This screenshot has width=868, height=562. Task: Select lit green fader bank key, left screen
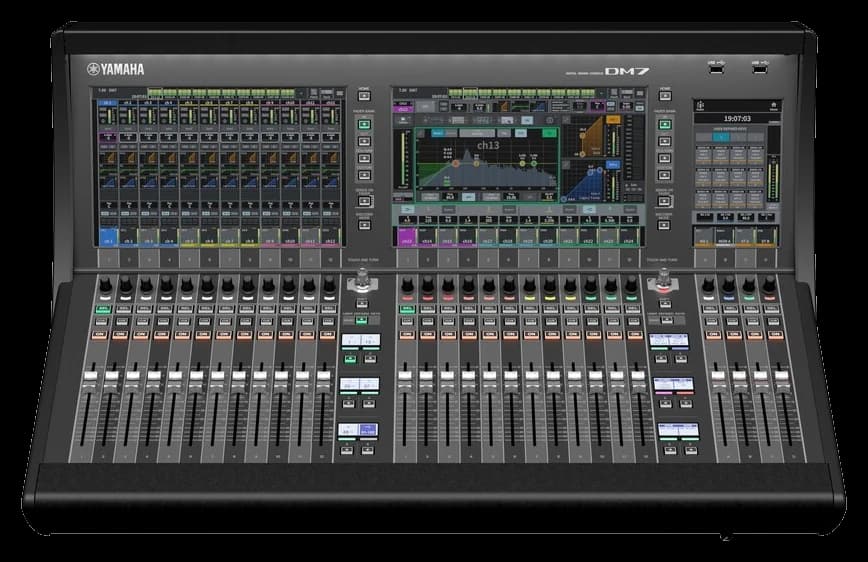364,125
